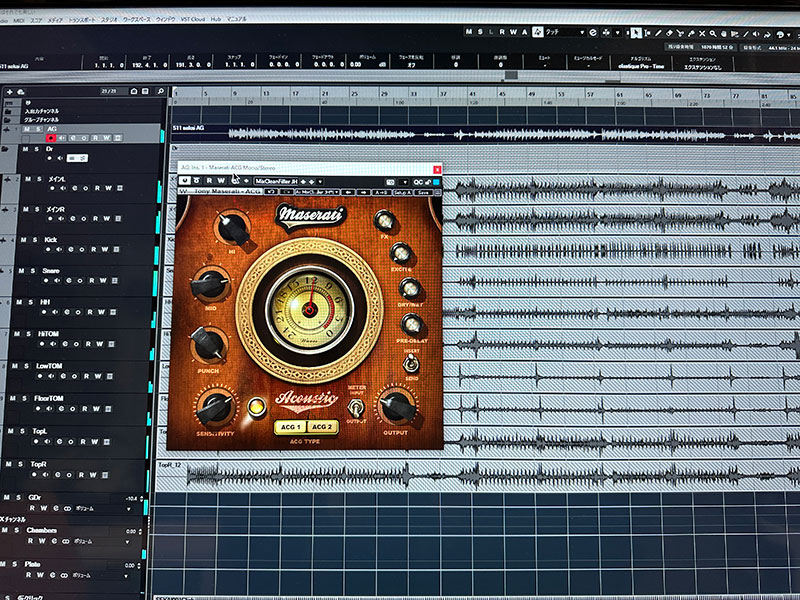The height and width of the screenshot is (600, 800).
Task: Select the Zoom magnifier tool
Action: pyautogui.click(x=713, y=34)
